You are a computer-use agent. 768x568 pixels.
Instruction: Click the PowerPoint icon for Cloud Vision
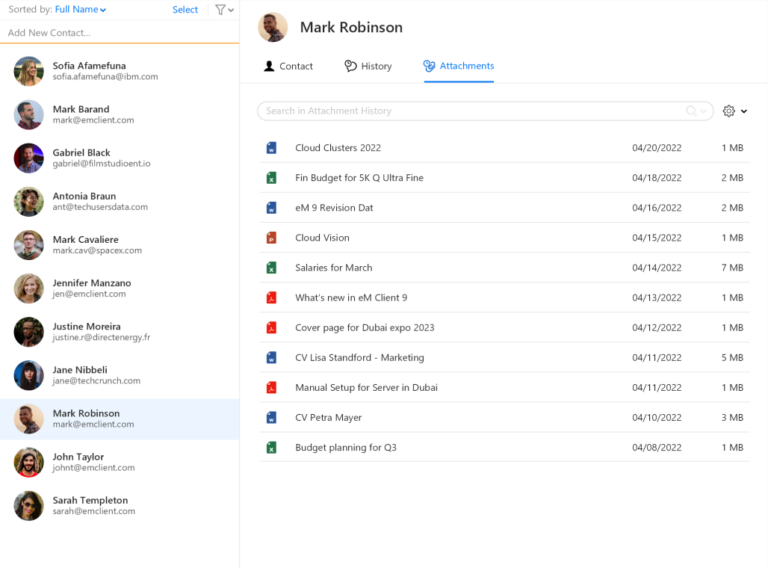(271, 238)
